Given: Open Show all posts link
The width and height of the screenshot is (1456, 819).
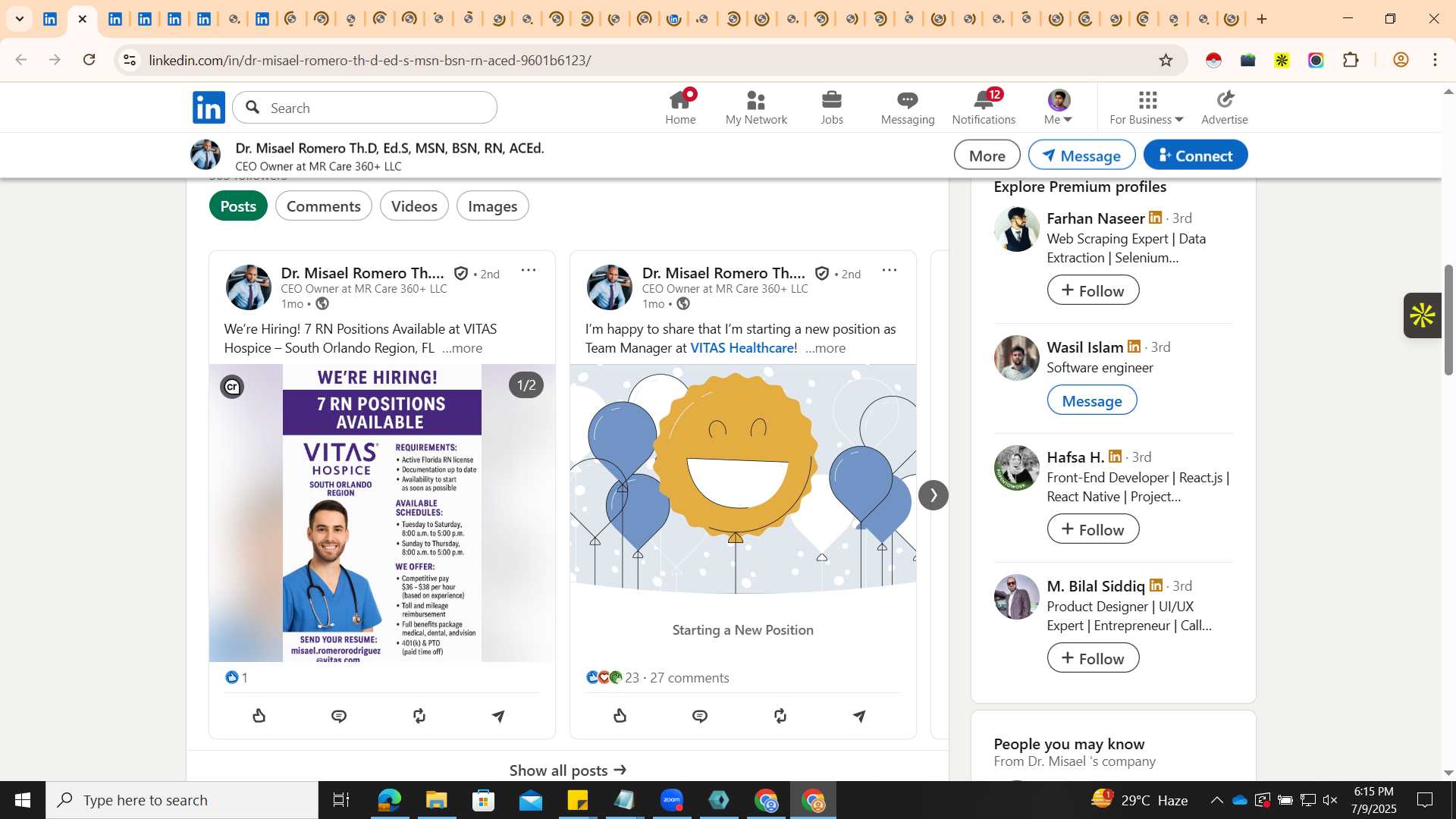Looking at the screenshot, I should click(568, 770).
